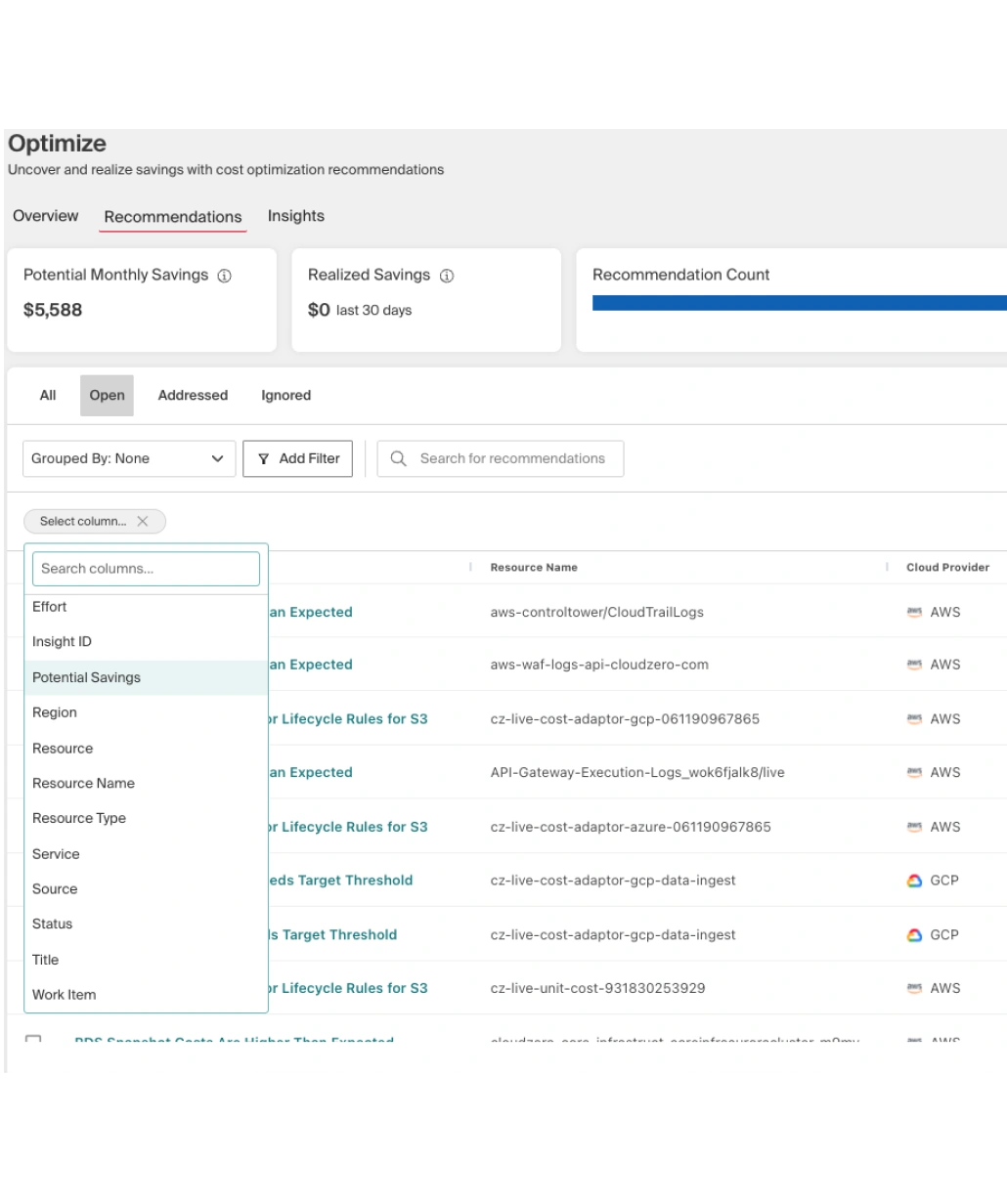
Task: Select Resource Type in column dropdown
Action: pyautogui.click(x=79, y=818)
